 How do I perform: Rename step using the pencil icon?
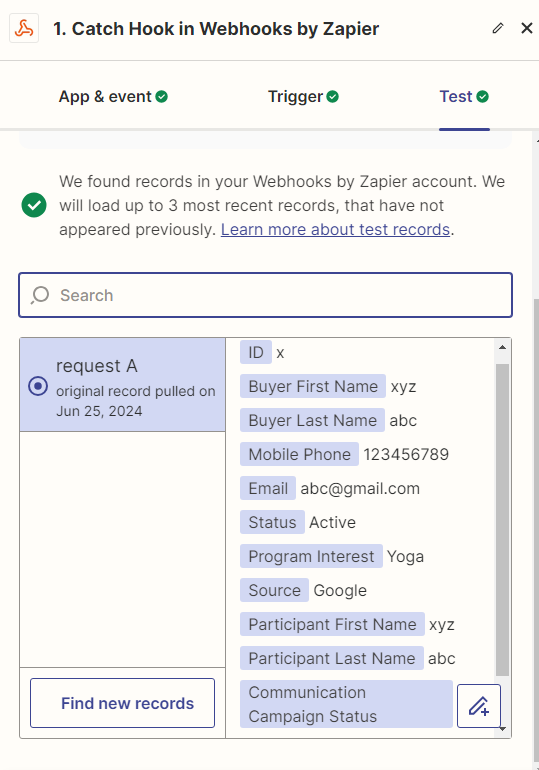click(x=498, y=28)
